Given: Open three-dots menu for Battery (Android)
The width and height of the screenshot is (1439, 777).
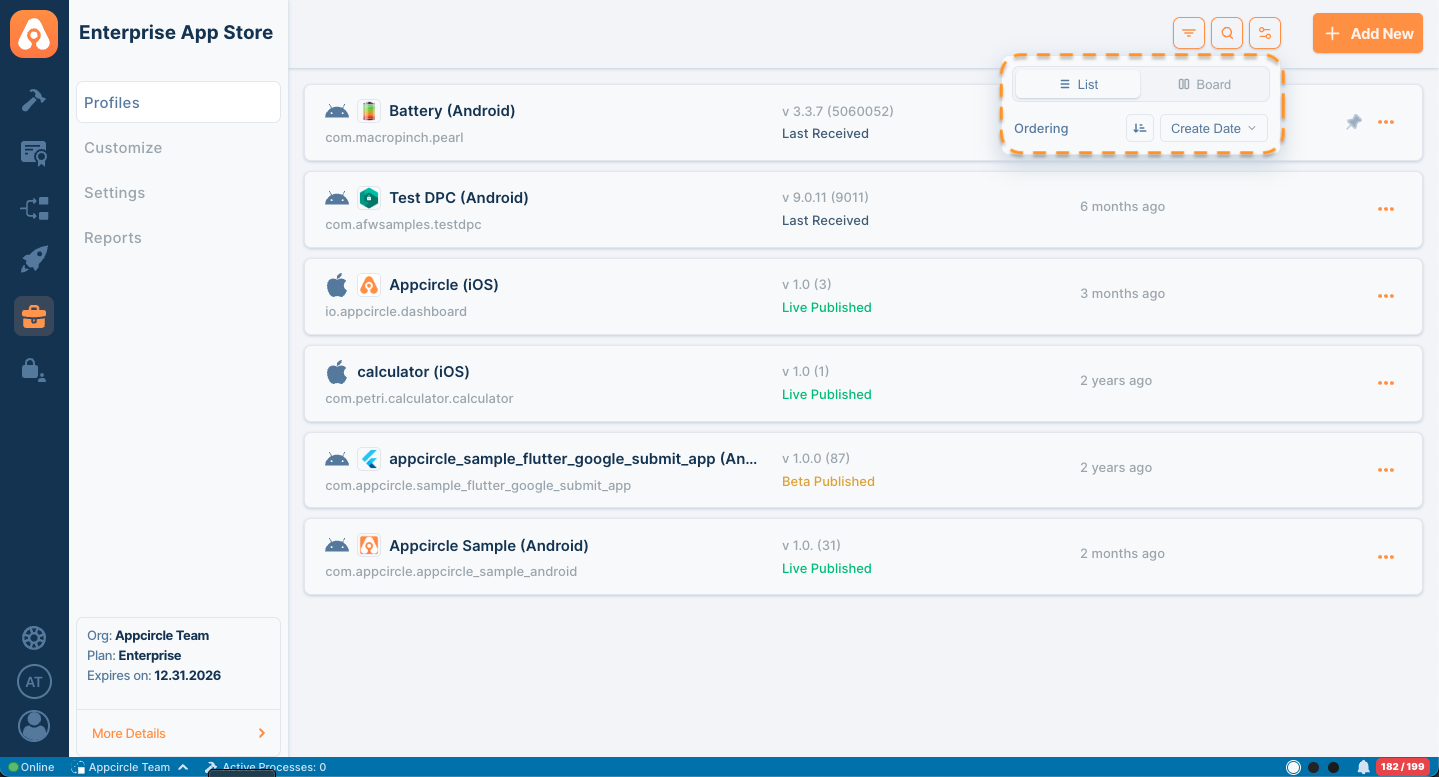Looking at the screenshot, I should [1386, 122].
